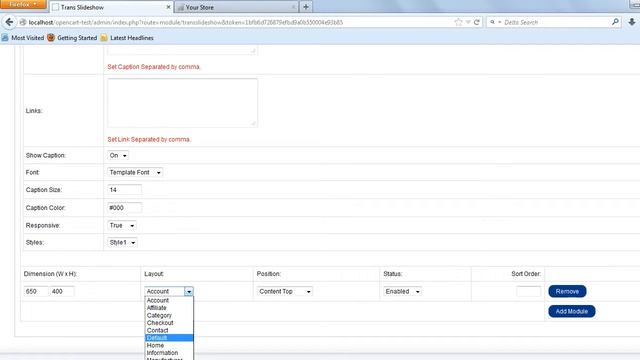
Task: Open the Status dropdown Enabled
Action: tap(402, 291)
